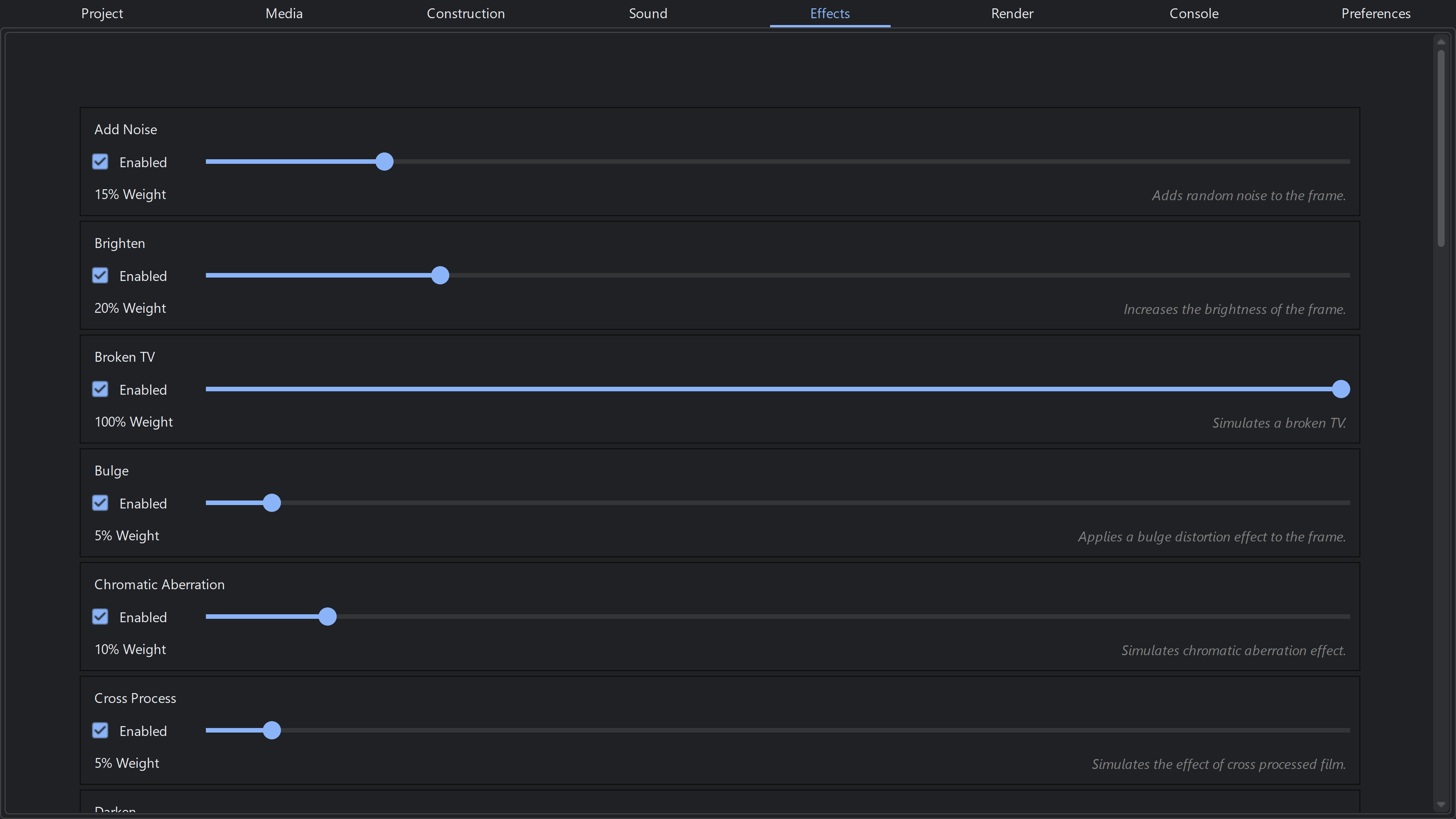Disable the Chromatic Aberration effect
The height and width of the screenshot is (819, 1456).
pyautogui.click(x=100, y=617)
